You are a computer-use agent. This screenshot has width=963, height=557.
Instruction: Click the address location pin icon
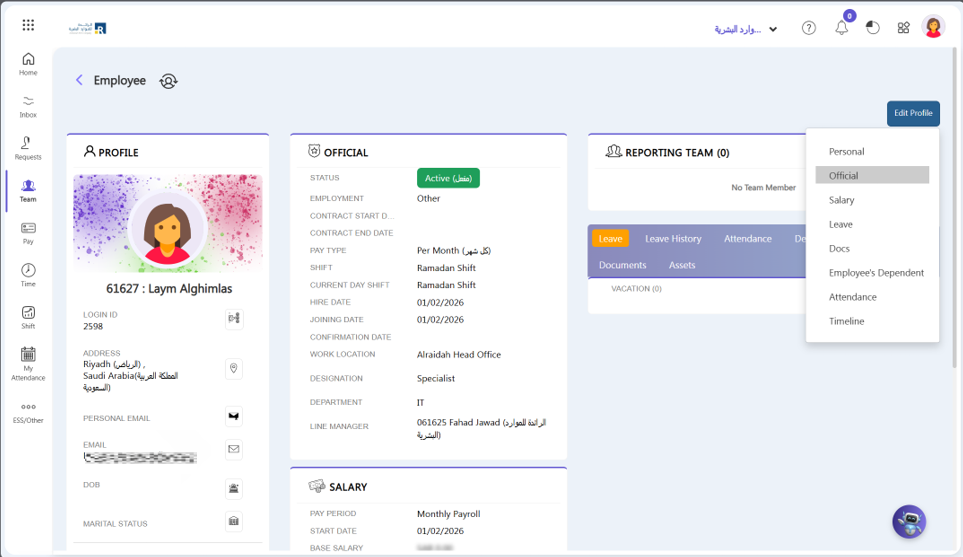(234, 369)
